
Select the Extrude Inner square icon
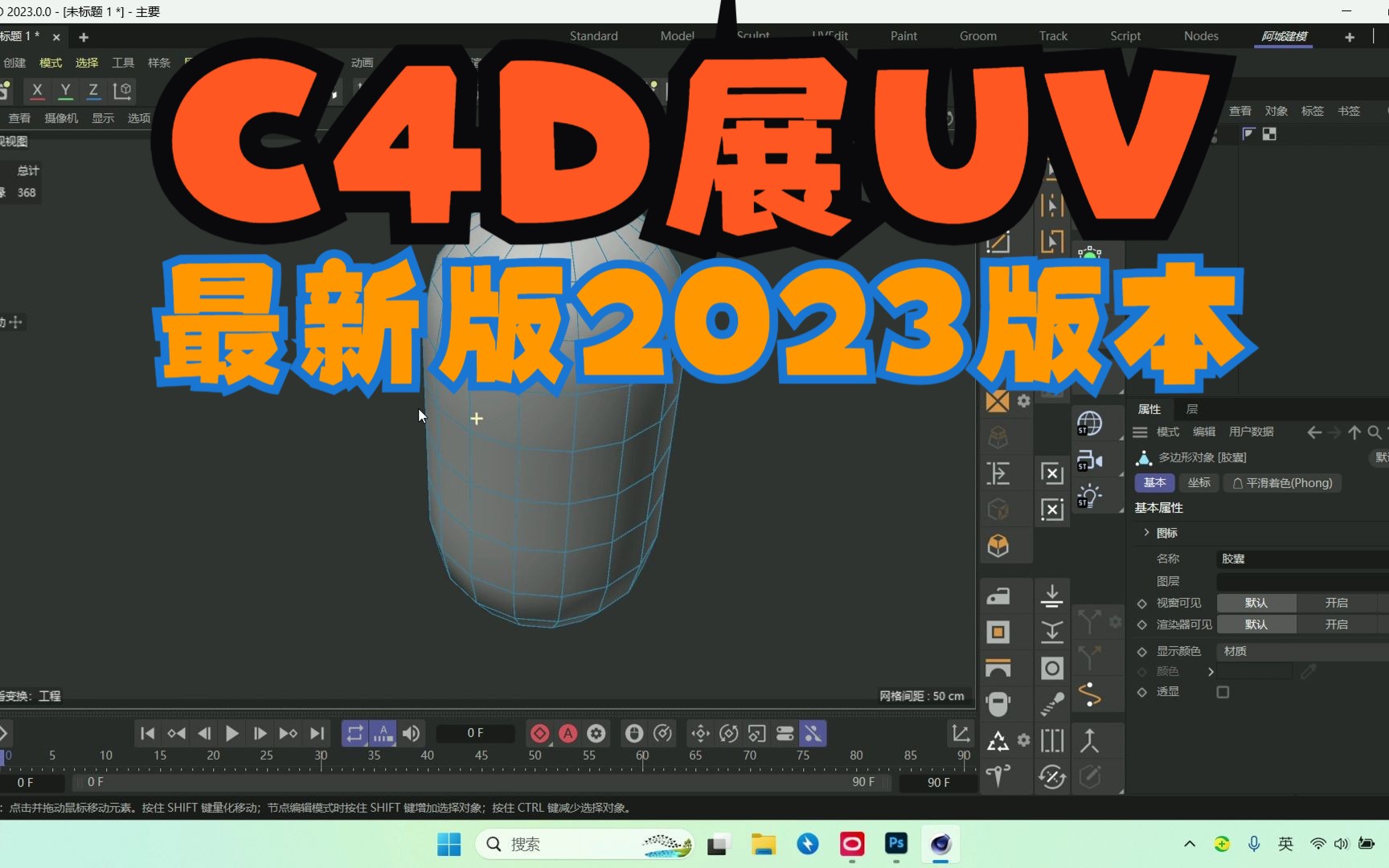[x=998, y=632]
